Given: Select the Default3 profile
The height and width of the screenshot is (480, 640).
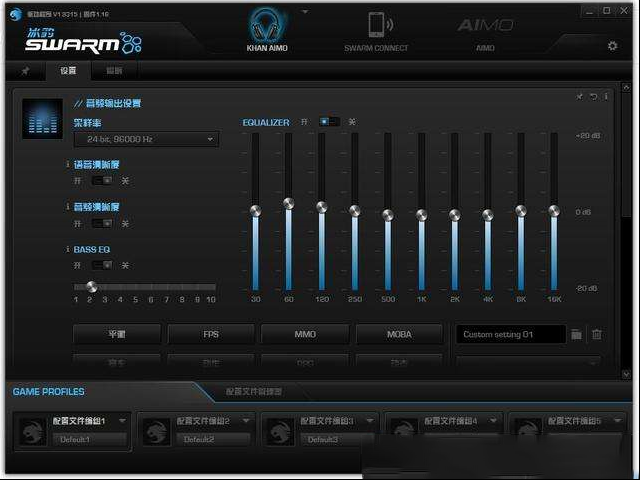Looking at the screenshot, I should (337, 440).
